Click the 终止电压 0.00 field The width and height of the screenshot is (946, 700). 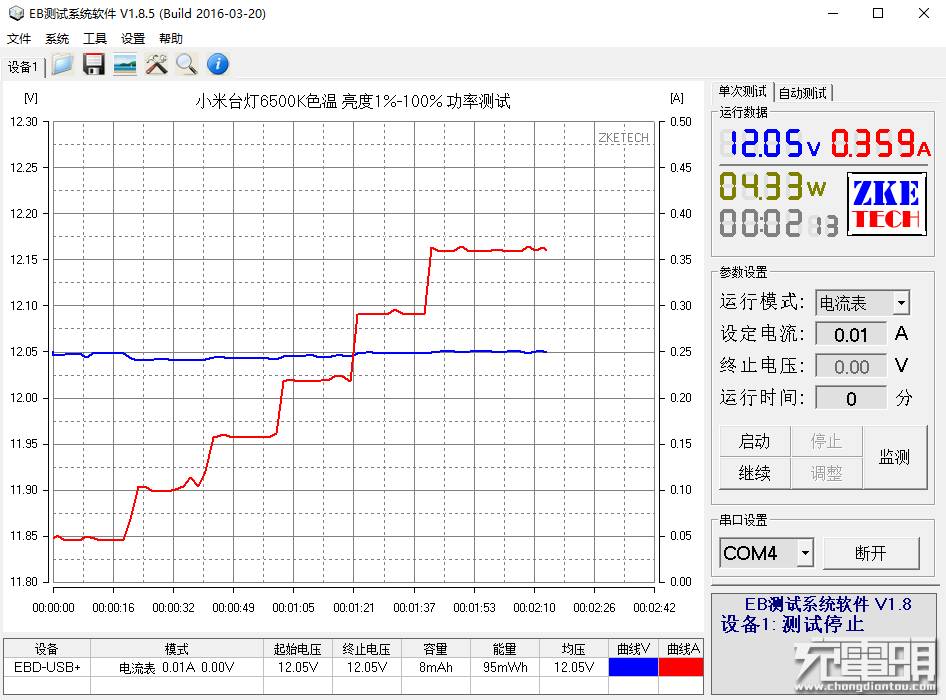[x=851, y=366]
